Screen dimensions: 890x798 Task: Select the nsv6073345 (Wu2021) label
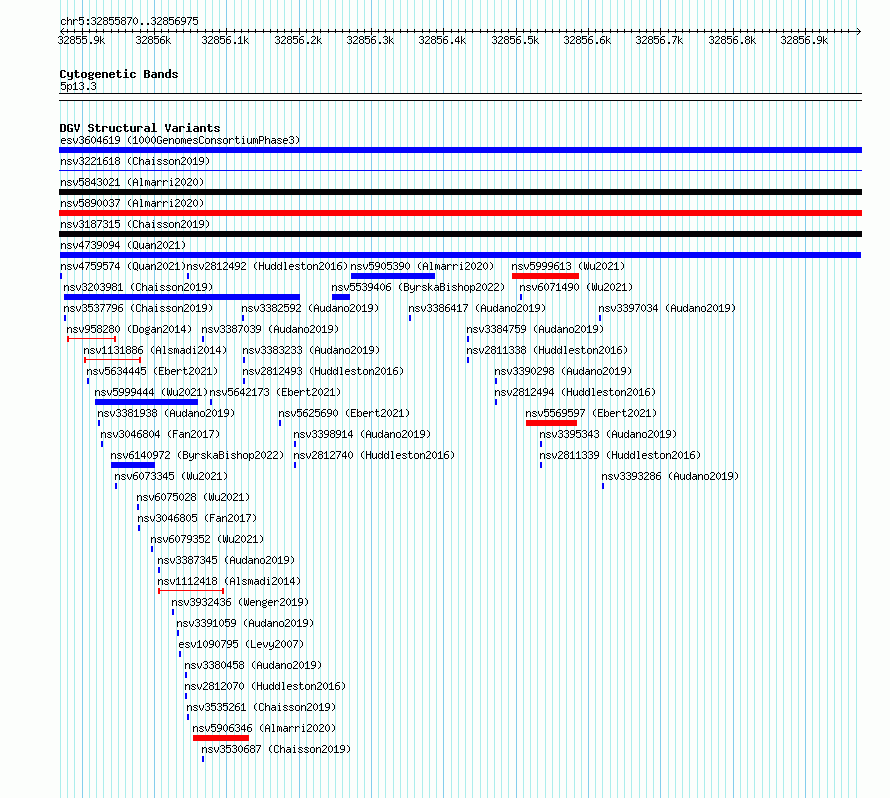coord(171,476)
